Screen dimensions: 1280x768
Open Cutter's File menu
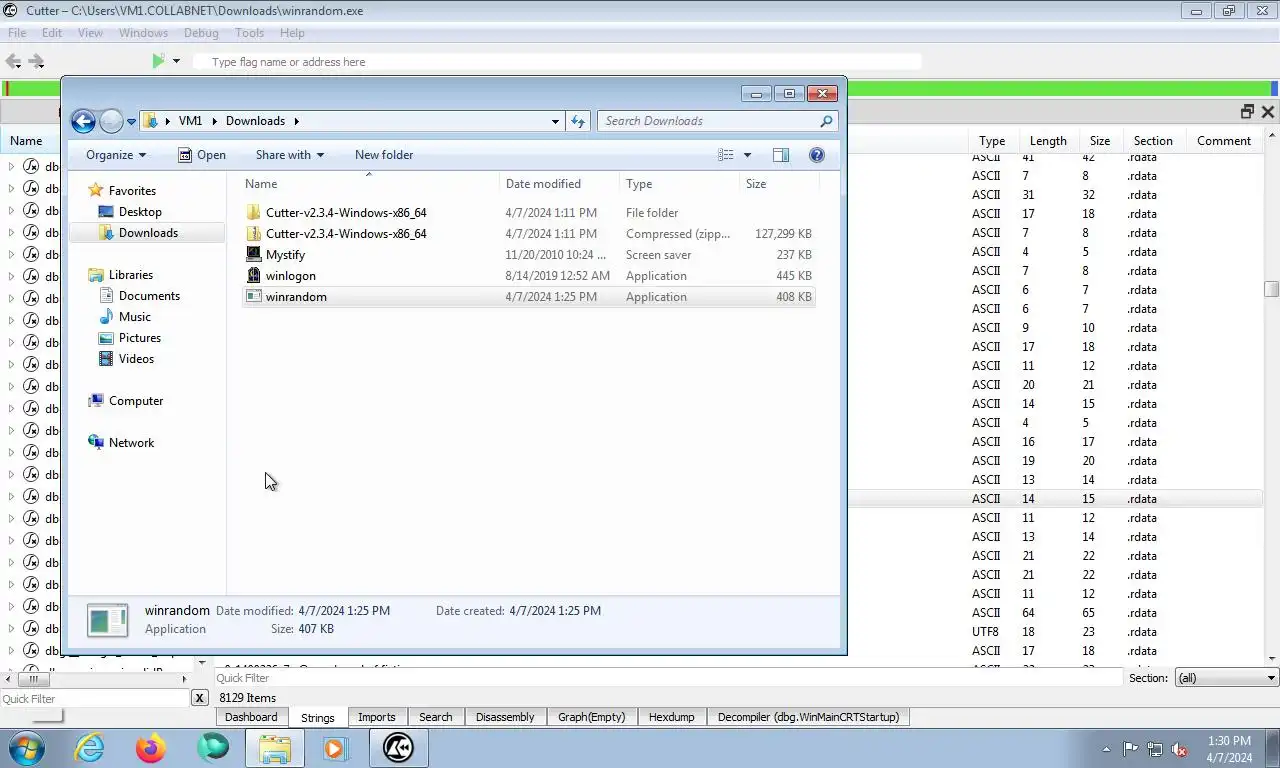click(x=17, y=33)
